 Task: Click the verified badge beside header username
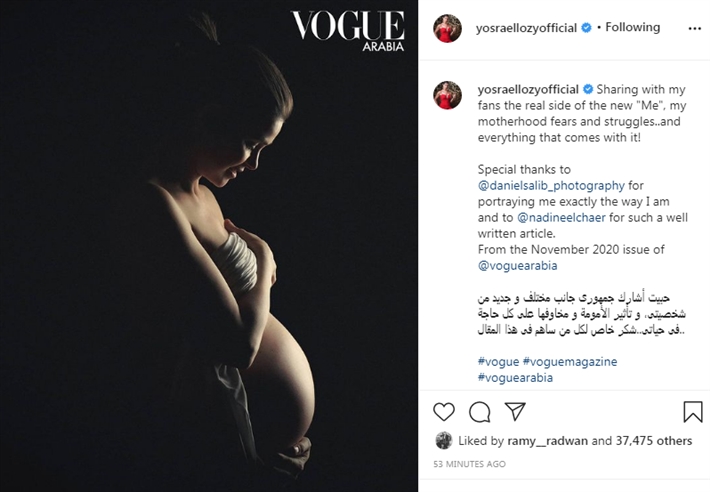[x=586, y=28]
